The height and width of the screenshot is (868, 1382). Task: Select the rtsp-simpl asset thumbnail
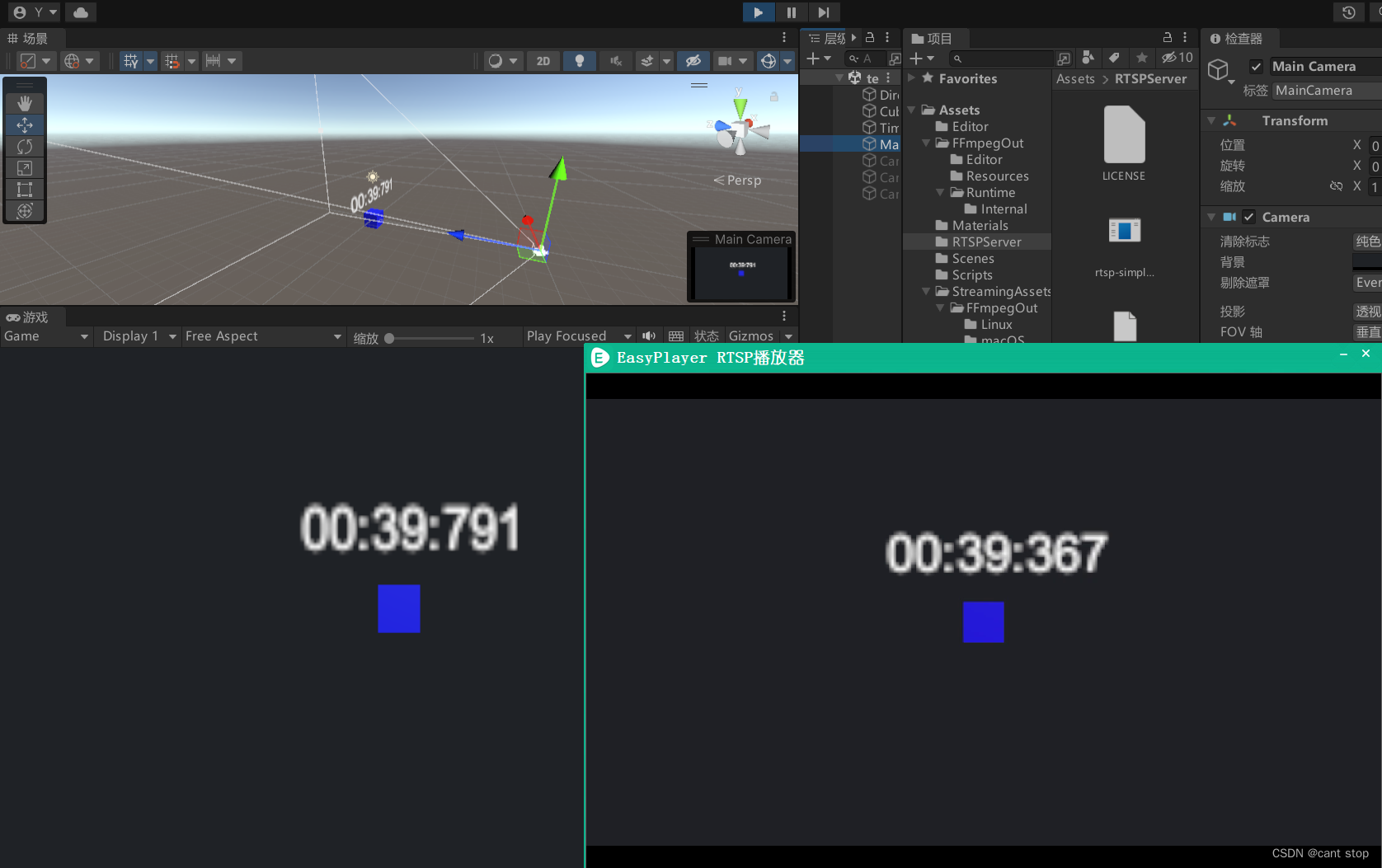1124,231
